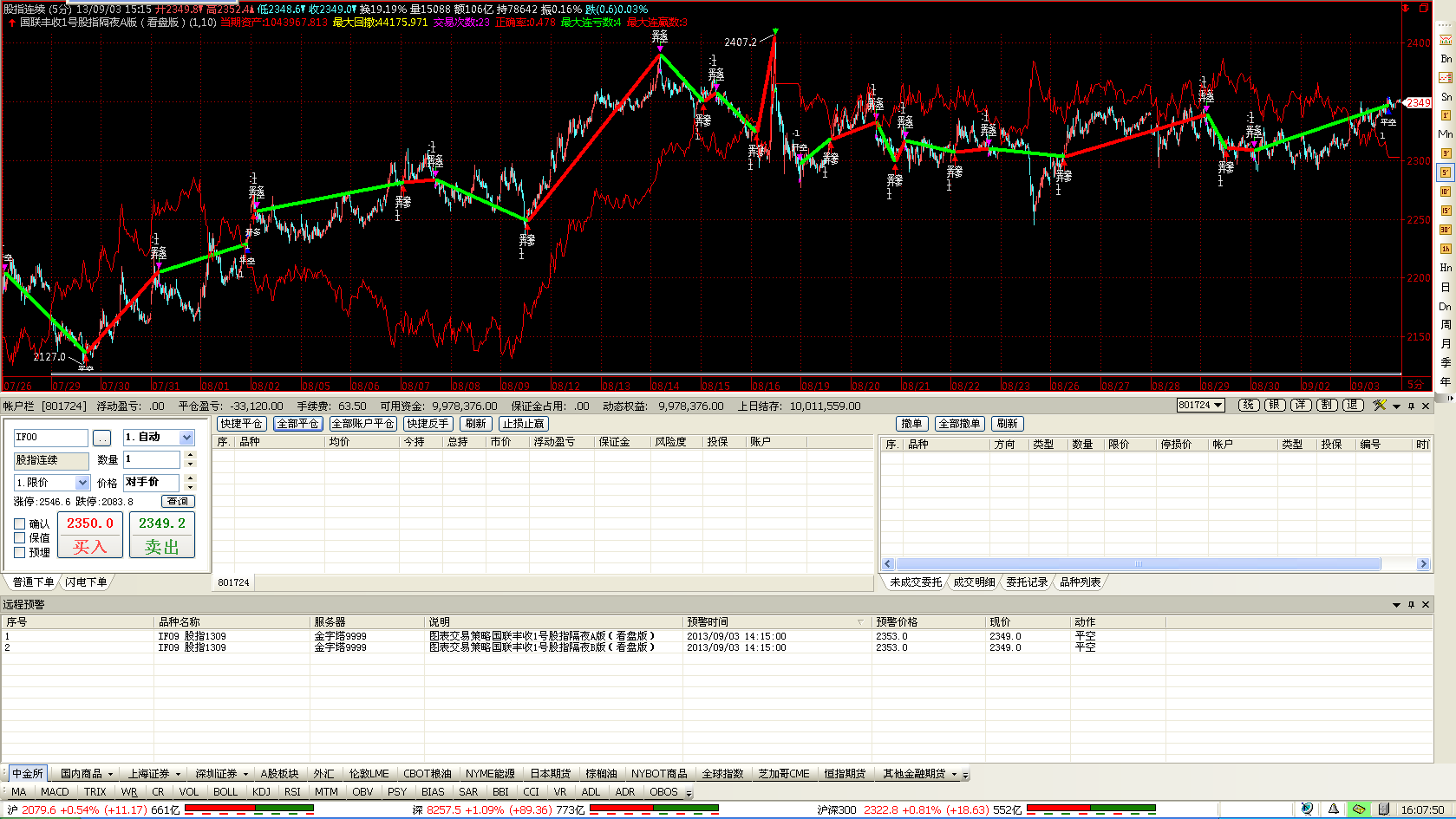Choose the 1-hour period icon

coord(1446,249)
